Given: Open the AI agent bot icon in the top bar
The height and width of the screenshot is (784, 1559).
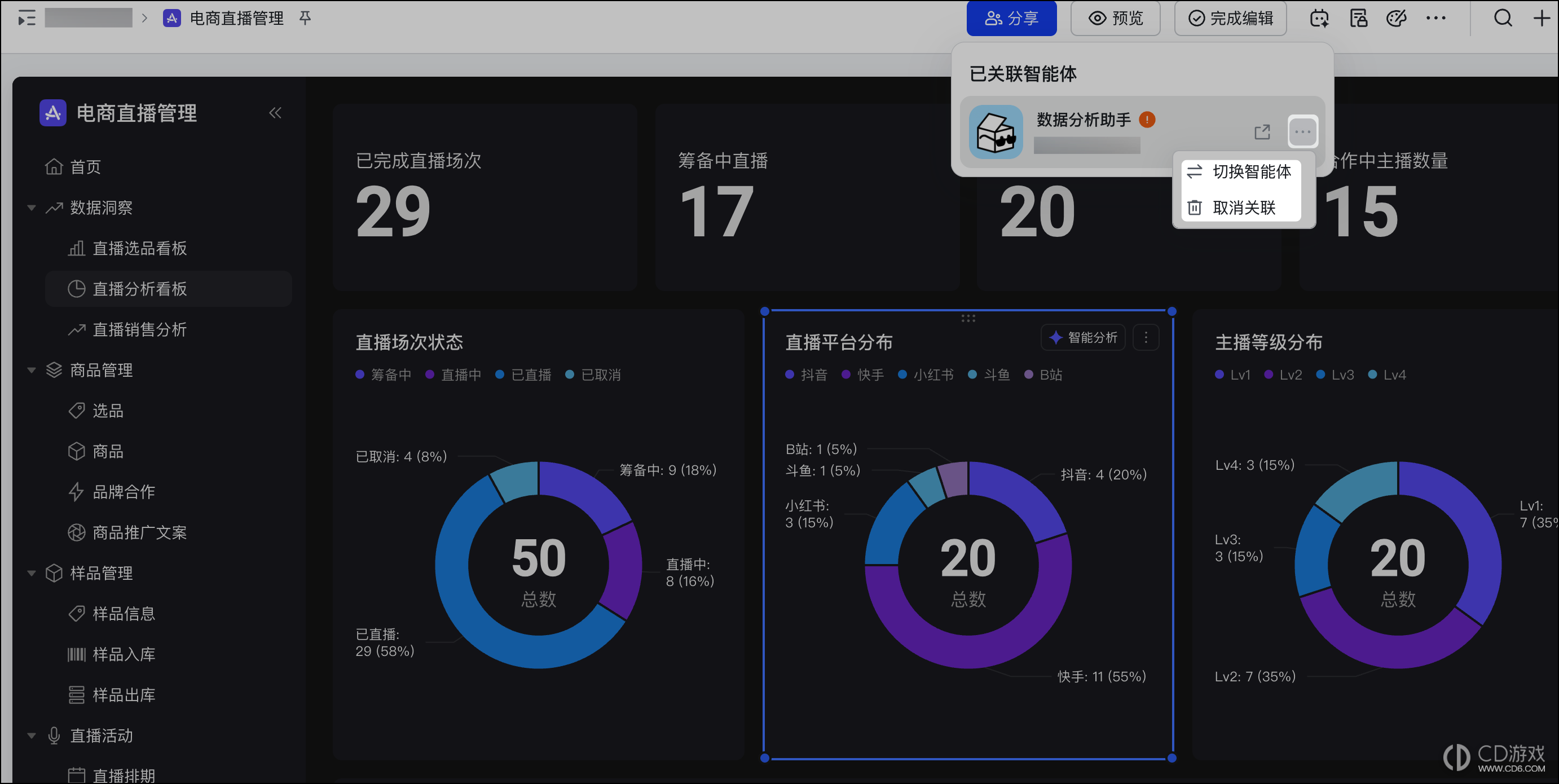Looking at the screenshot, I should (x=1319, y=18).
